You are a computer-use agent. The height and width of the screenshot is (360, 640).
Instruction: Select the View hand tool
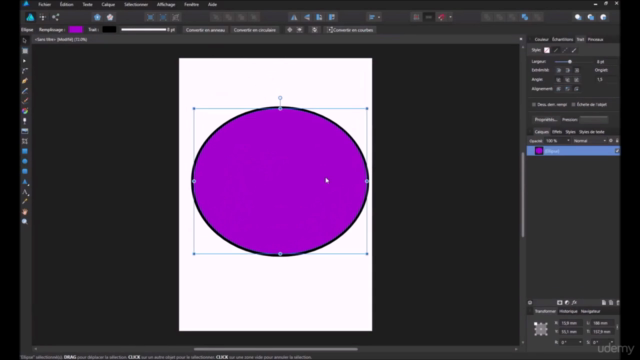24,212
